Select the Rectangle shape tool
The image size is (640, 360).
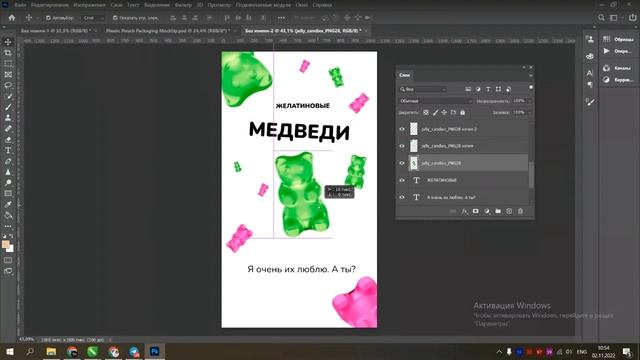pyautogui.click(x=8, y=193)
